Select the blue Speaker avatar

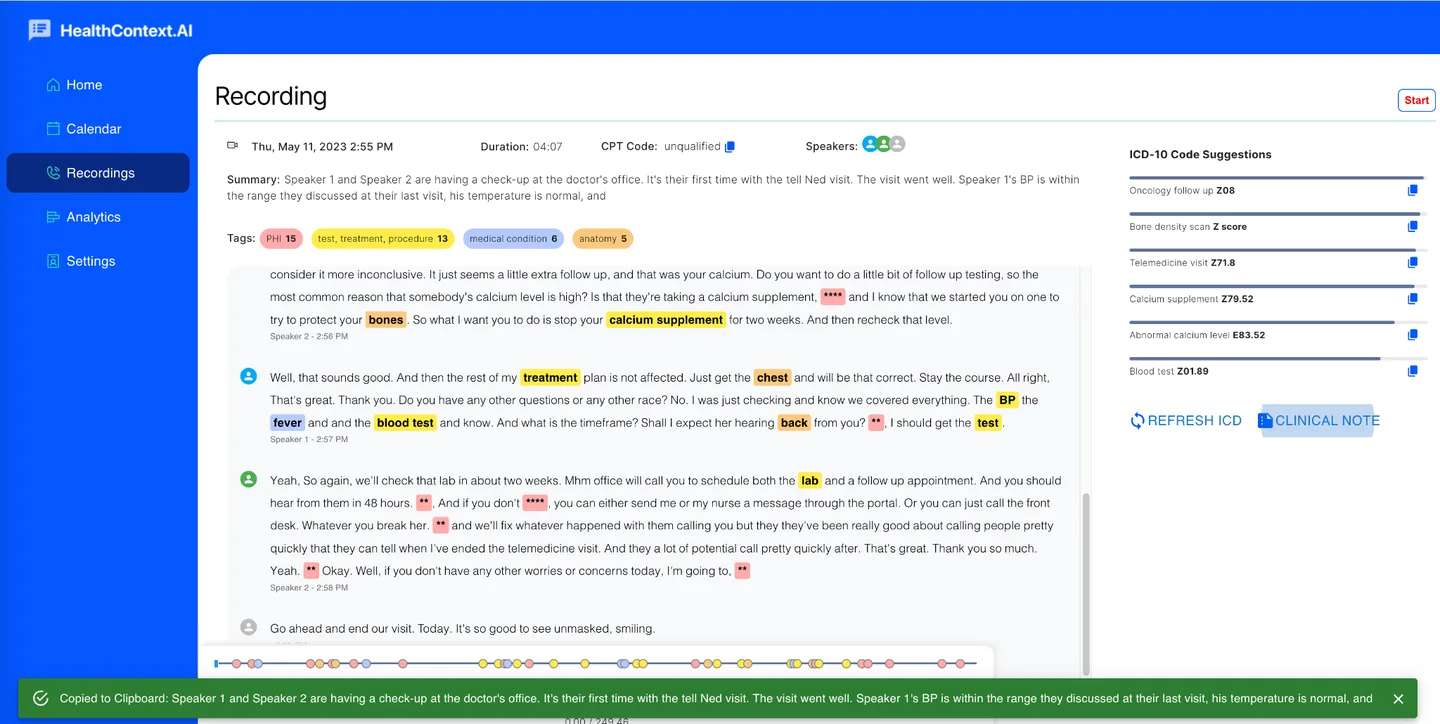click(869, 143)
